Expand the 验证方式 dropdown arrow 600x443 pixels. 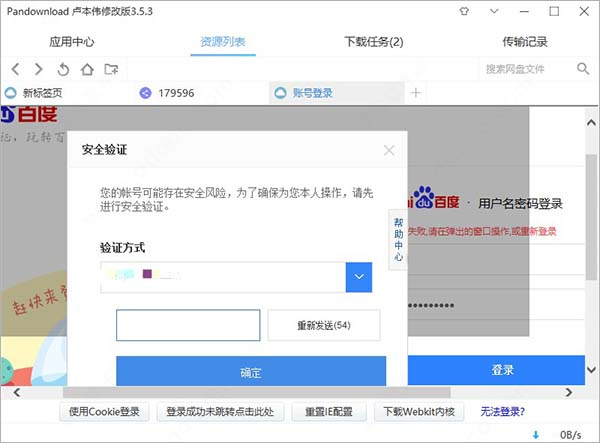pos(359,277)
